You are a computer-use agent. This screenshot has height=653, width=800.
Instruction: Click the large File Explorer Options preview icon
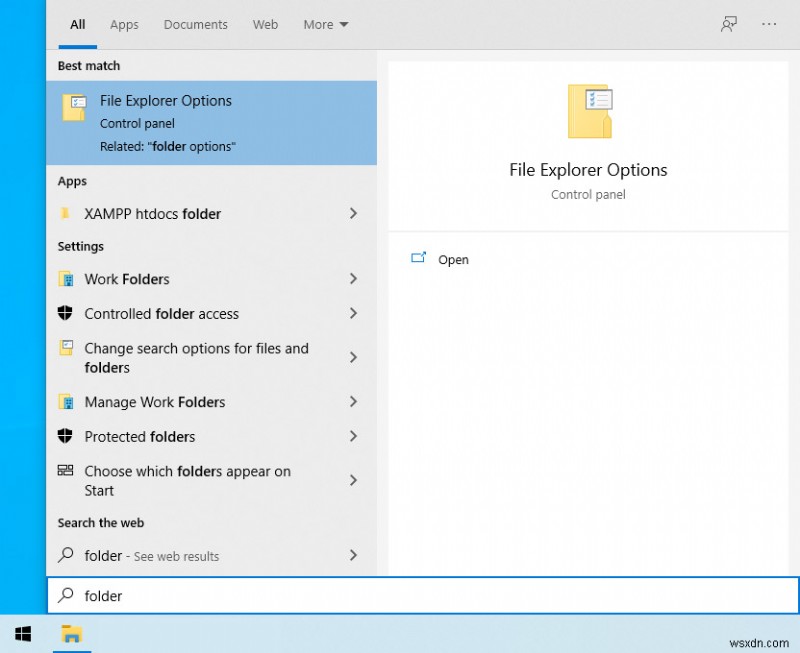point(588,110)
